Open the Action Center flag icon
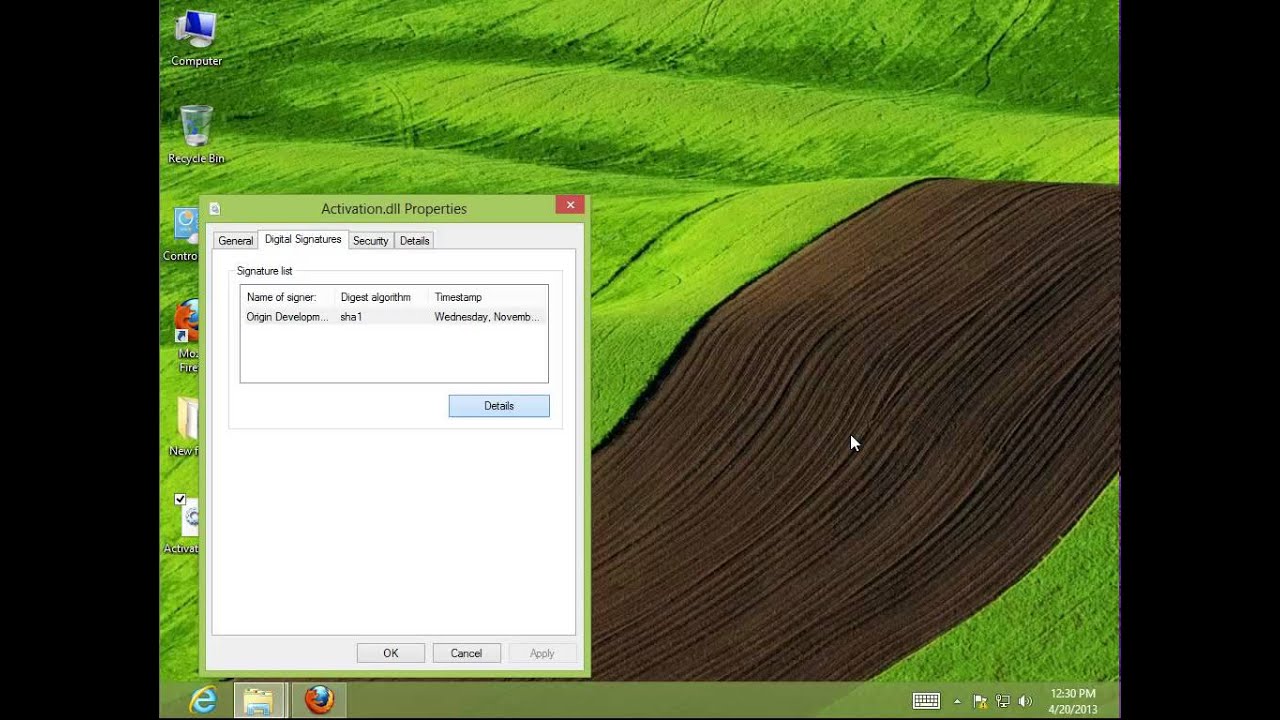Viewport: 1280px width, 720px height. pos(980,701)
